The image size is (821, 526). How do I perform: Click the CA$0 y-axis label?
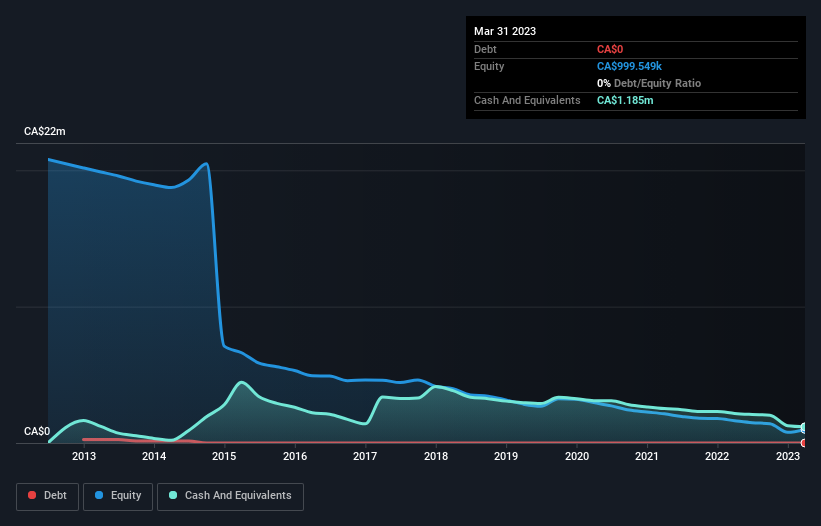37,431
